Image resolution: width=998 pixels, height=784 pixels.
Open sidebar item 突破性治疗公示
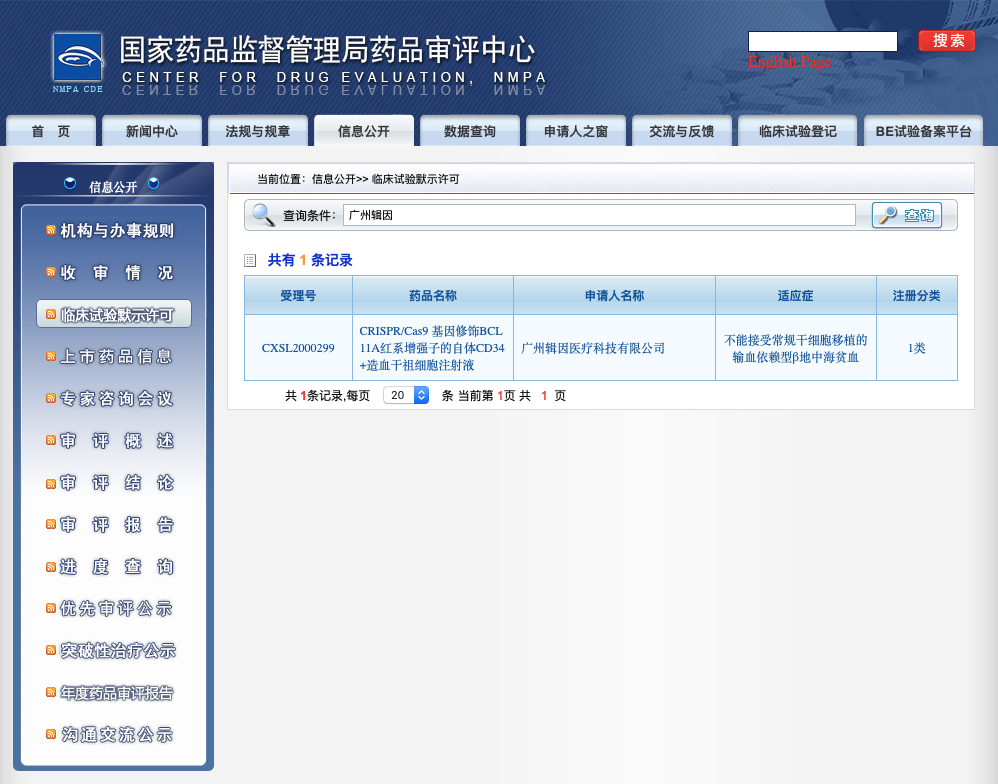click(118, 650)
